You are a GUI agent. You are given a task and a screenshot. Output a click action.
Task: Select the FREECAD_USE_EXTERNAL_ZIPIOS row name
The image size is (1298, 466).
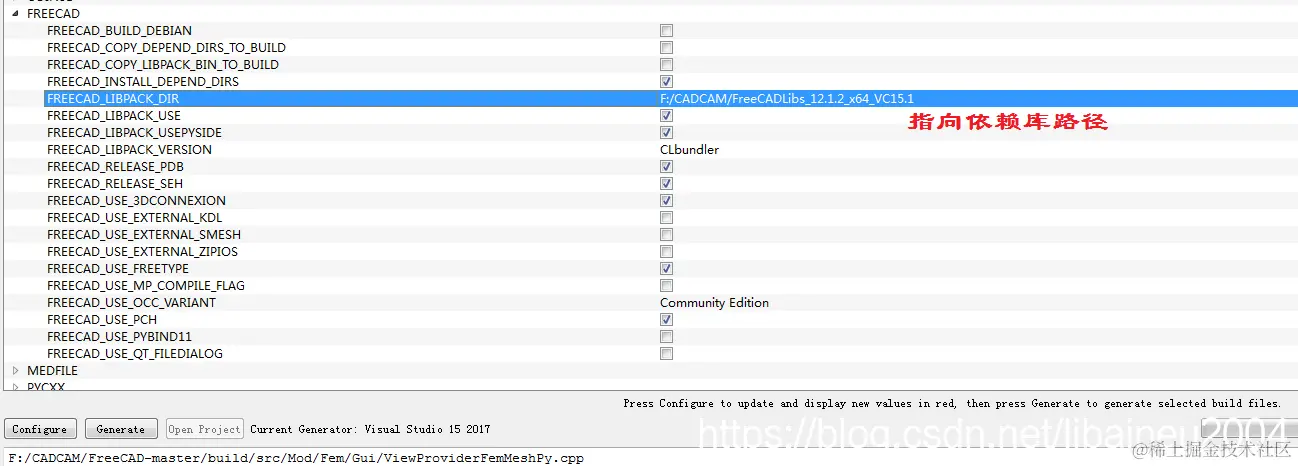144,252
